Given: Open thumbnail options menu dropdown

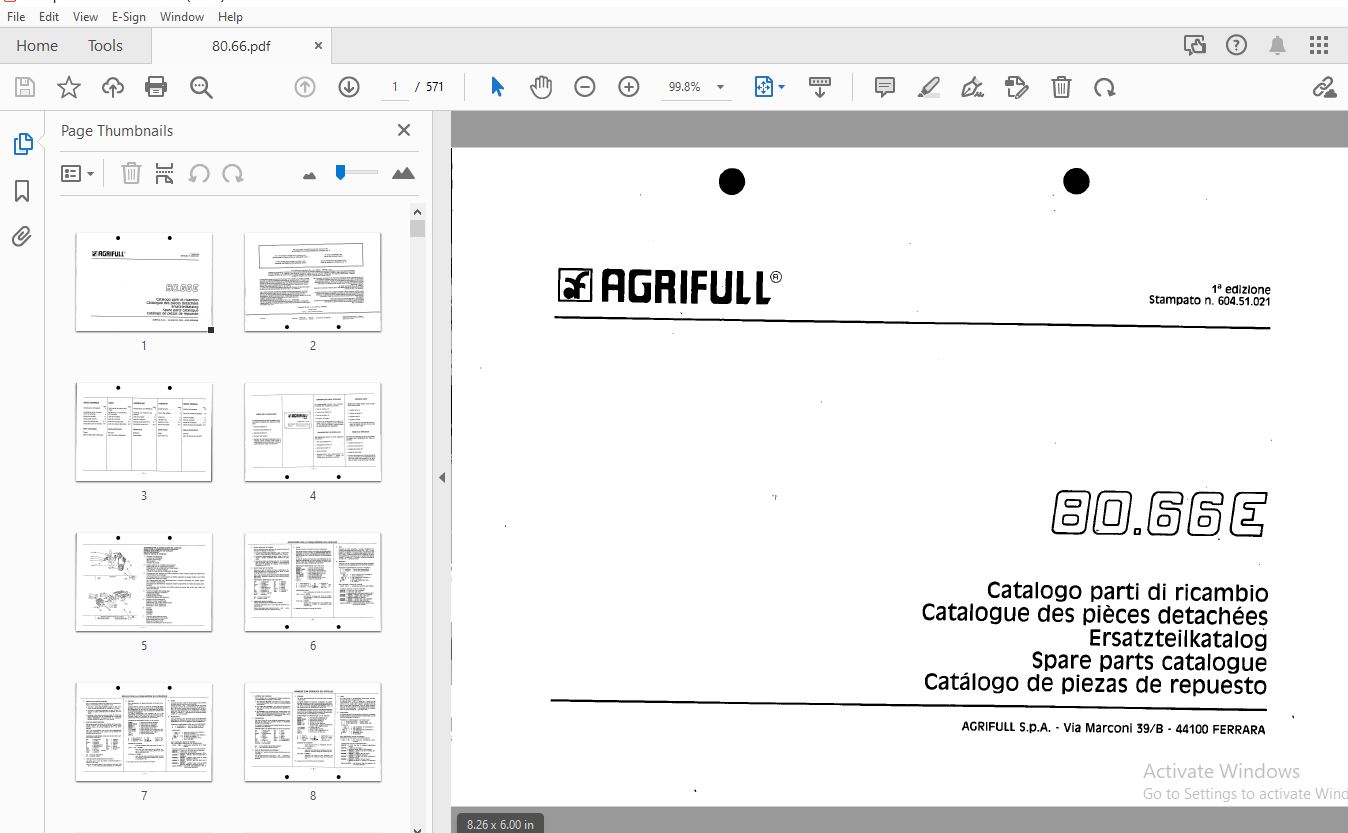Looking at the screenshot, I should click(x=77, y=173).
